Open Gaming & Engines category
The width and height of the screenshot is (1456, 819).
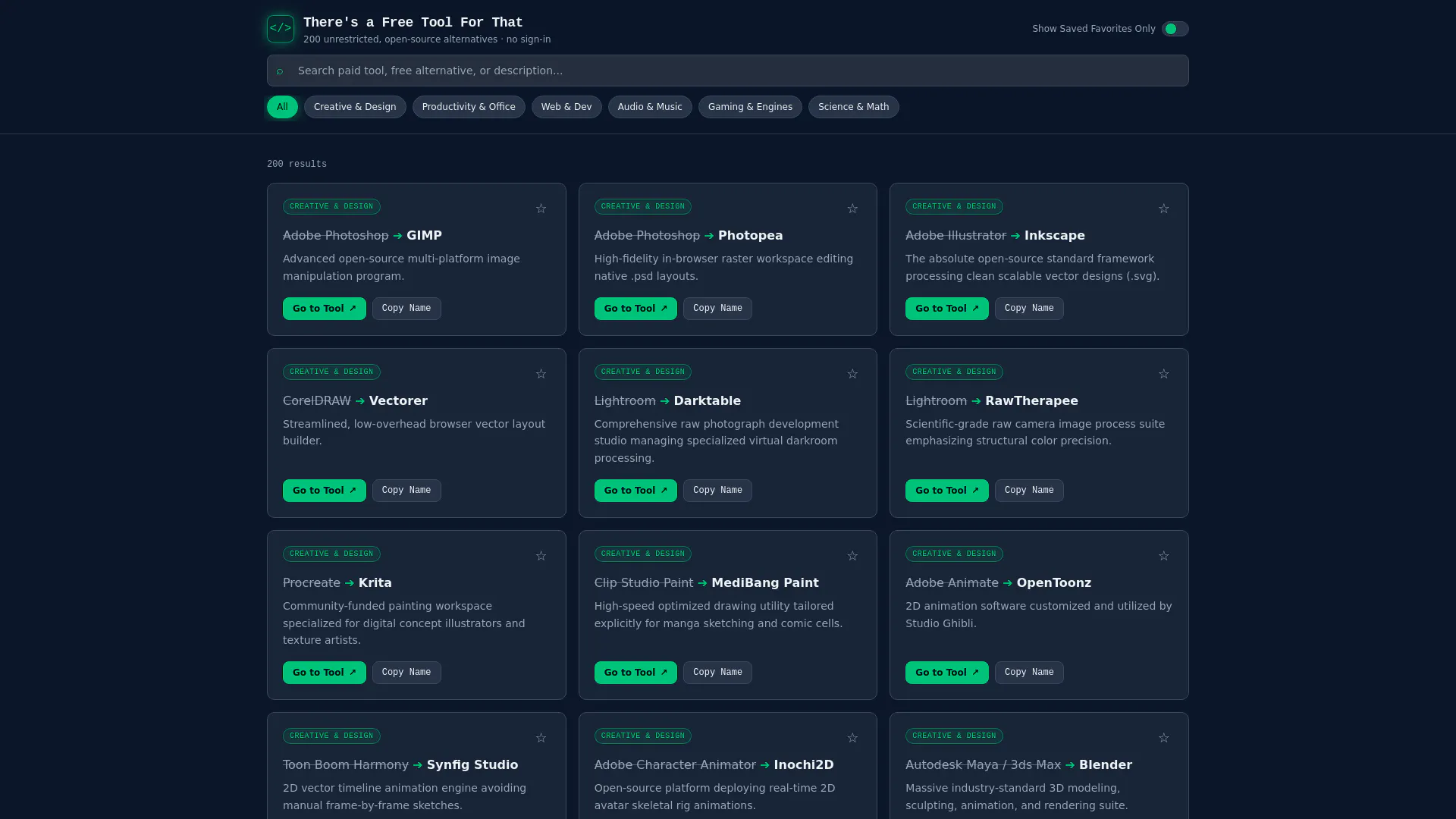(750, 107)
